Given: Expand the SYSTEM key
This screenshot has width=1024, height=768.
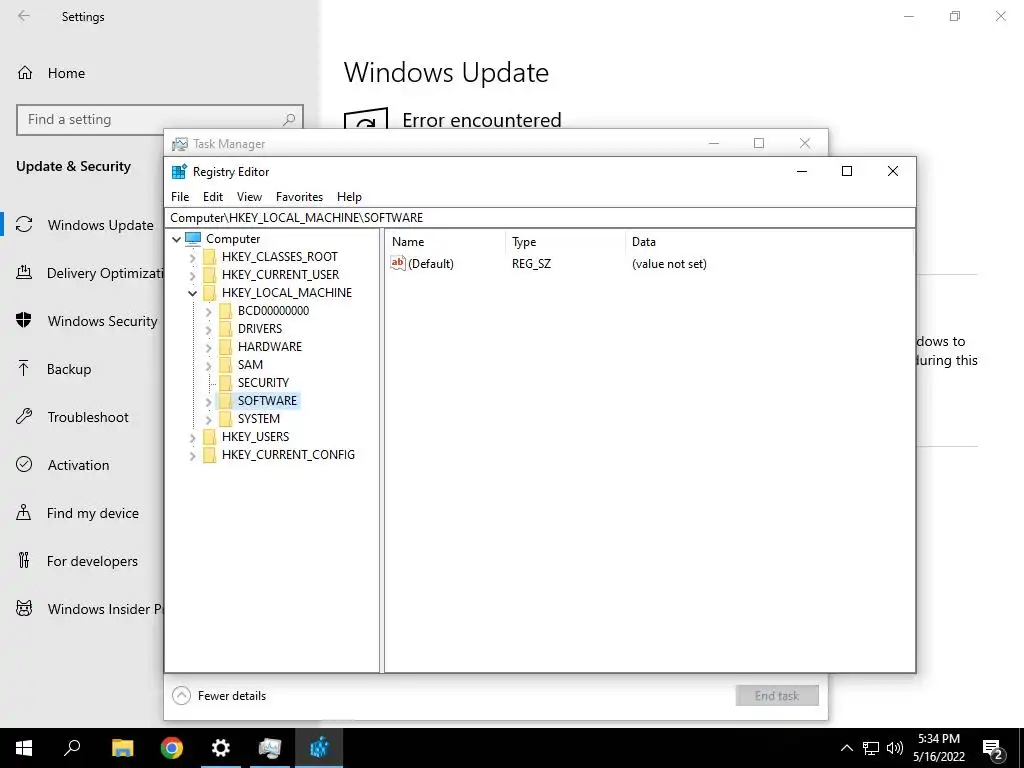Looking at the screenshot, I should point(208,419).
